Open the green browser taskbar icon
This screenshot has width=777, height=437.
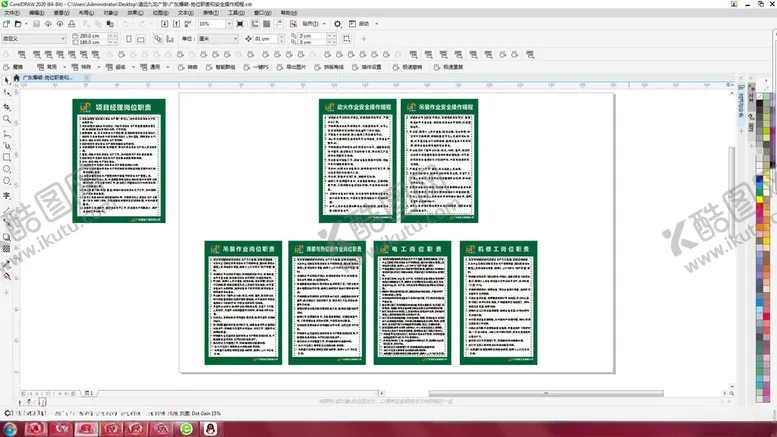coord(187,429)
